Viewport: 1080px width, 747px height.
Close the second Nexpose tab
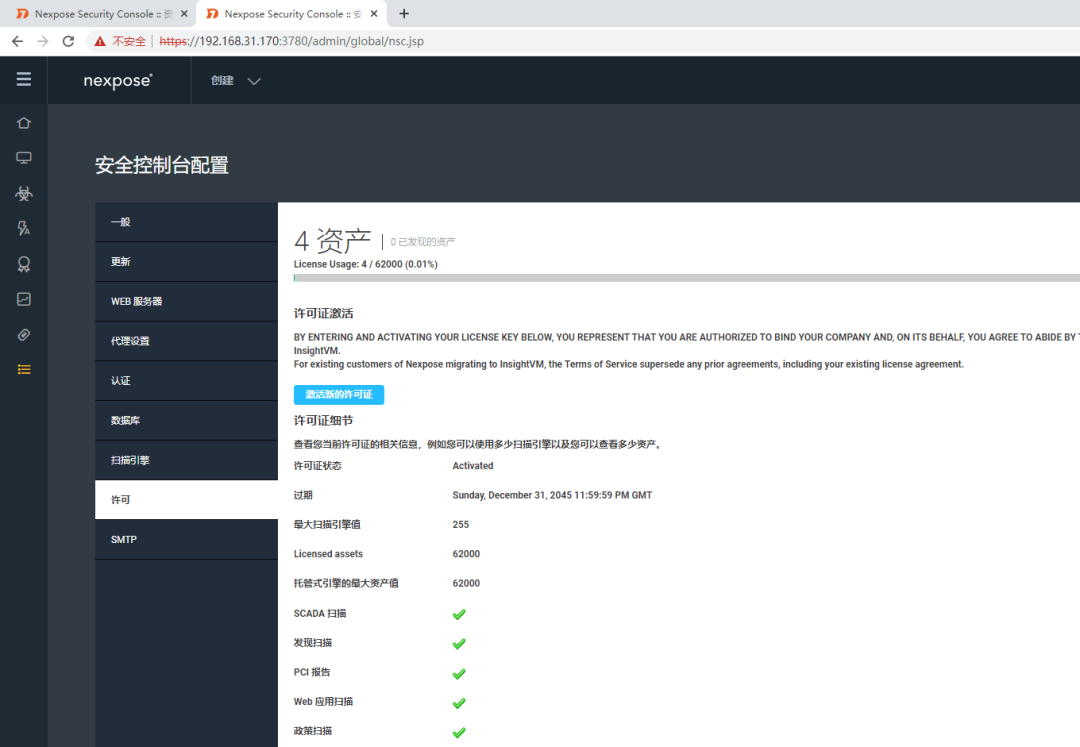point(373,14)
